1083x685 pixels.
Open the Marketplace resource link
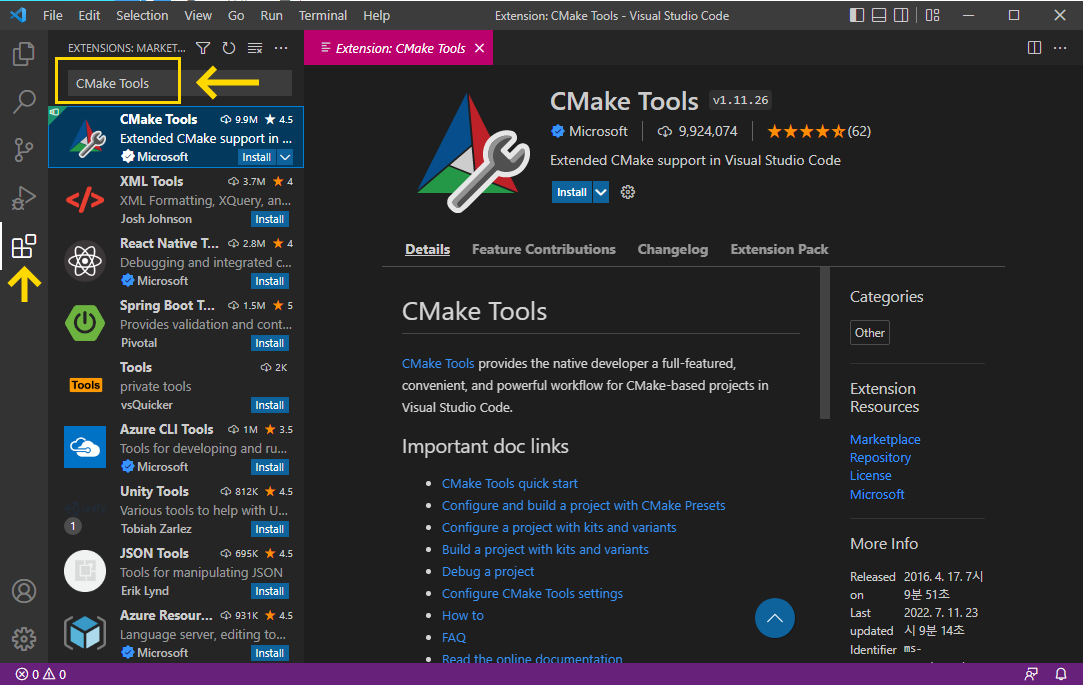885,439
